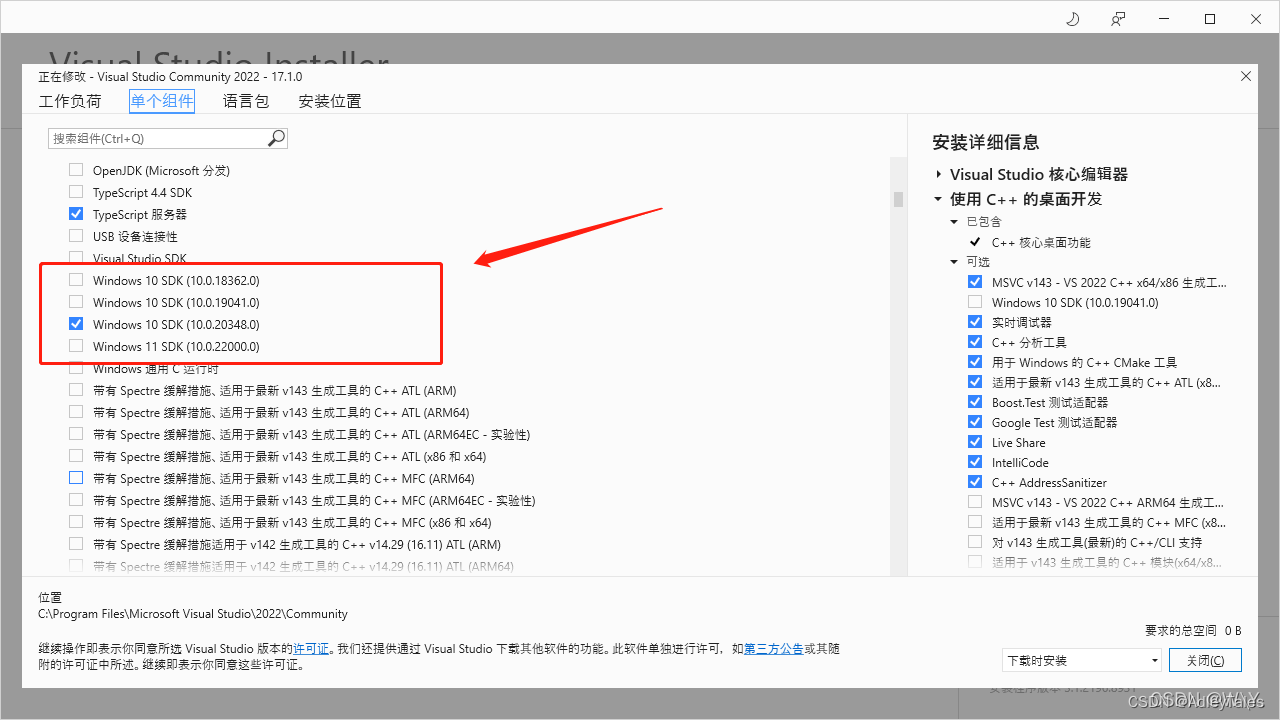
Task: Collapse the 可选 section
Action: tap(954, 261)
